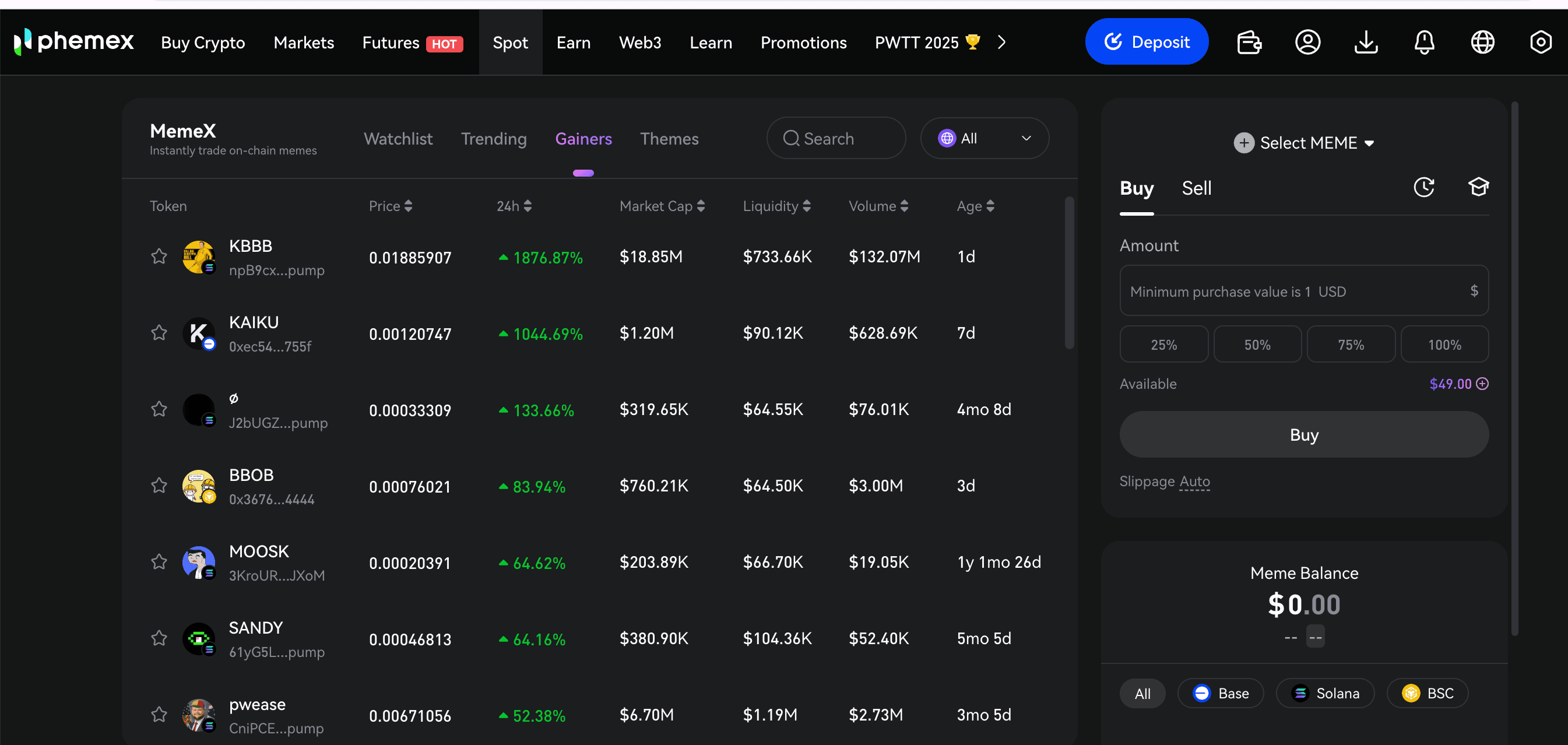Click the large Buy order button
This screenshot has height=745, width=1568.
click(1304, 435)
